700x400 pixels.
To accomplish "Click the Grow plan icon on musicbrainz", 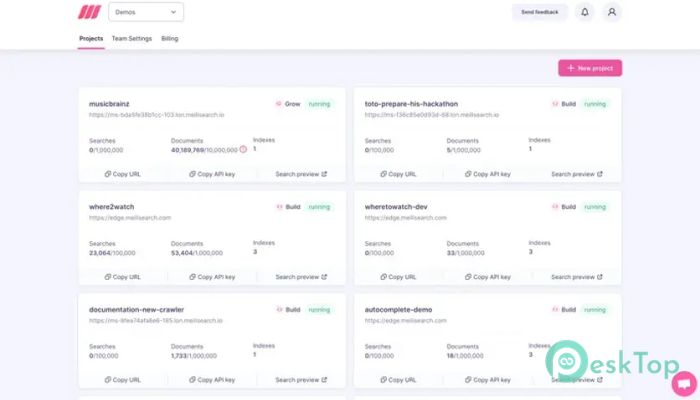I will [x=279, y=104].
